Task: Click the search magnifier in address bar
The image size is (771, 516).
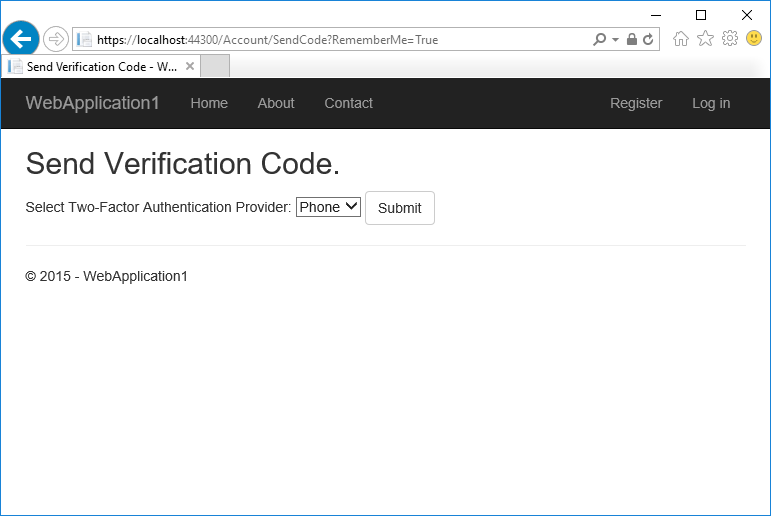Action: 599,40
